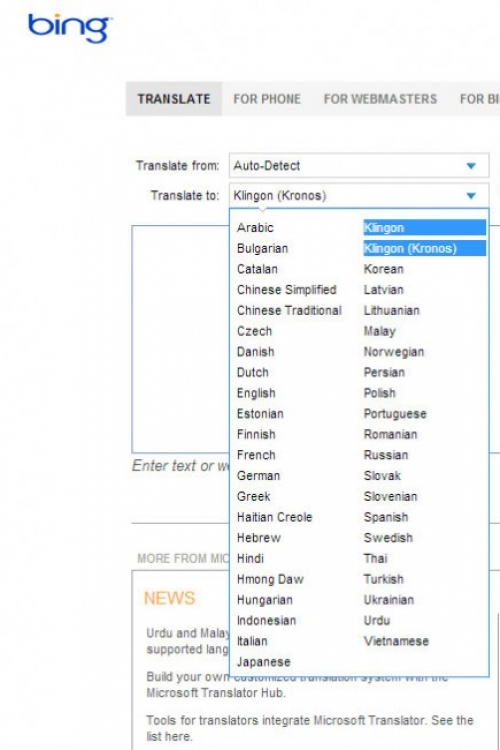This screenshot has height=750, width=500.
Task: Open the Translate from dropdown arrow
Action: (471, 166)
